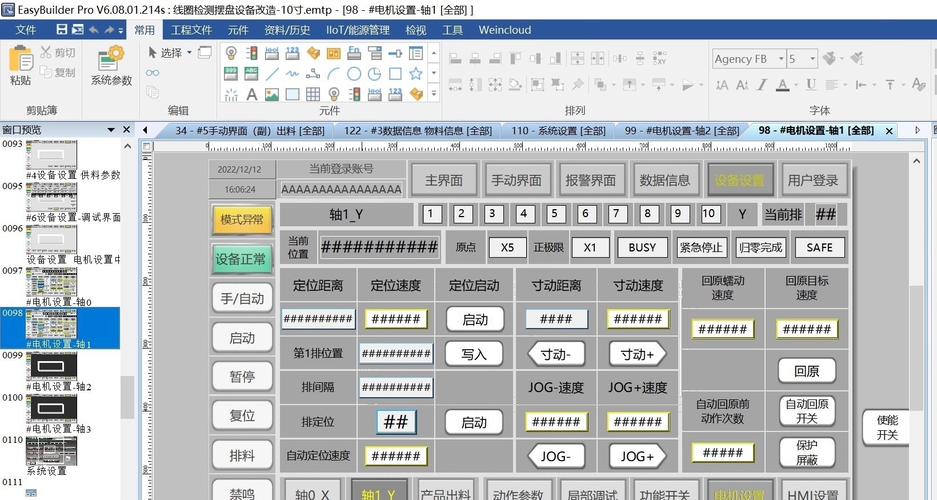This screenshot has width=937, height=500.
Task: Select the freeform wavy curve tool
Action: click(x=292, y=73)
